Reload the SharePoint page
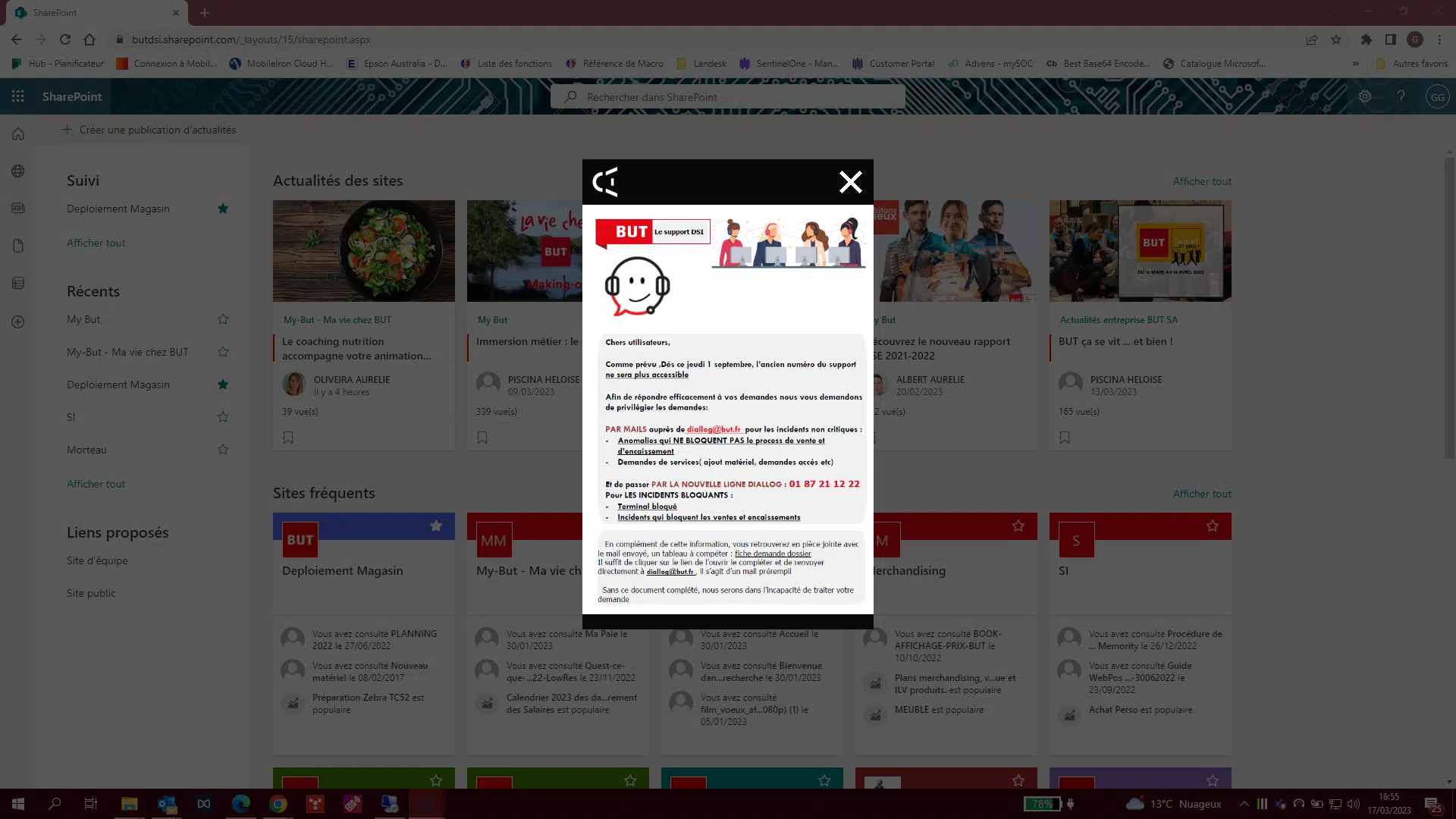This screenshot has height=819, width=1456. pyautogui.click(x=65, y=39)
